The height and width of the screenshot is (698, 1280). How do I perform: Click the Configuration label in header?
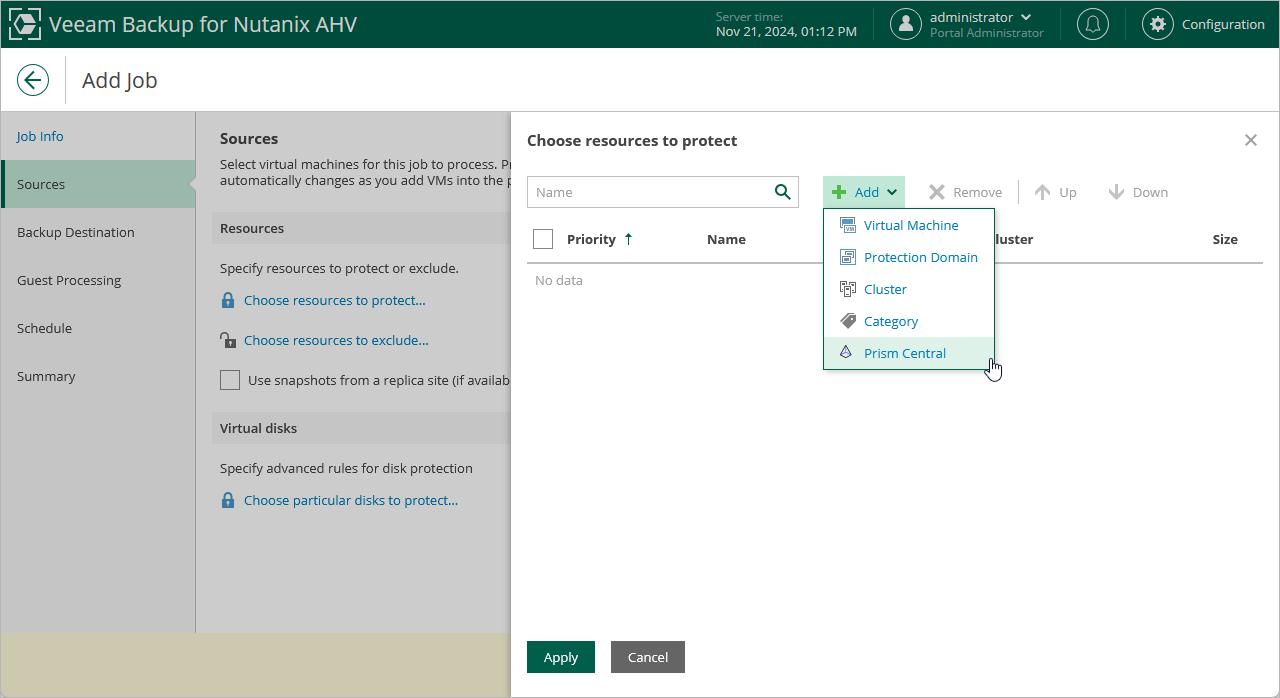[1223, 24]
